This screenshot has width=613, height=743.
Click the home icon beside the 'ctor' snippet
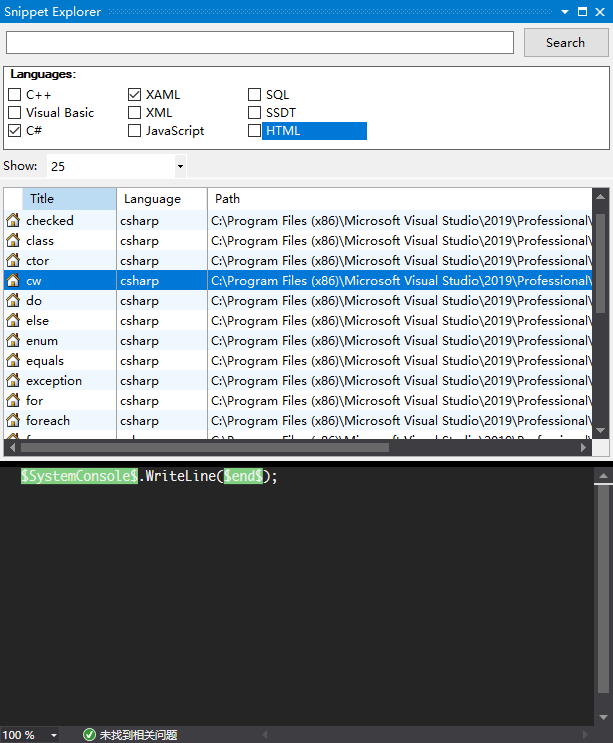(13, 260)
